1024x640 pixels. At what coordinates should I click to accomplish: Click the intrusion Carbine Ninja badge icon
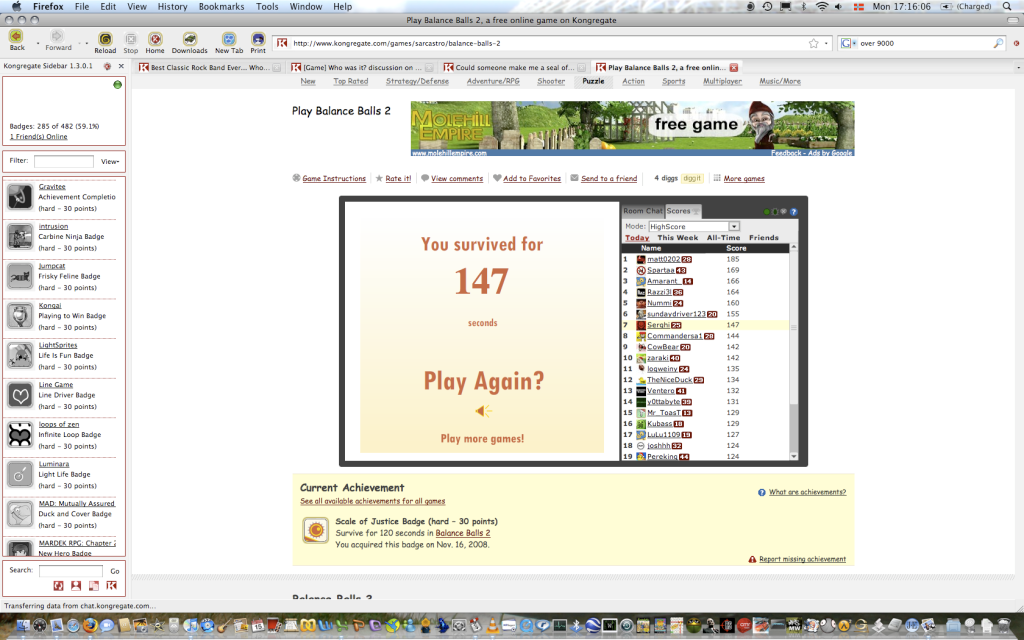point(20,236)
